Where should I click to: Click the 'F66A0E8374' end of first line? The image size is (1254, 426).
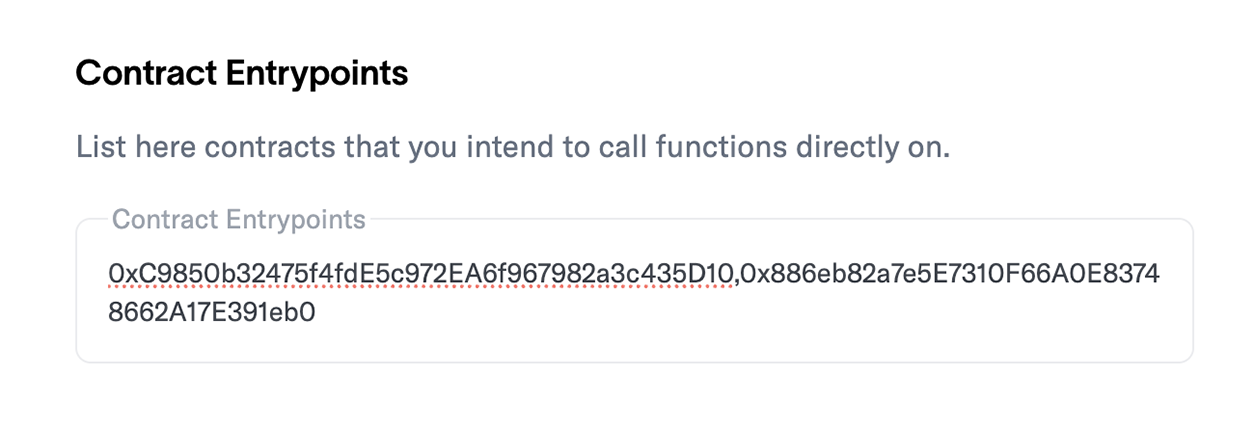tap(1081, 272)
